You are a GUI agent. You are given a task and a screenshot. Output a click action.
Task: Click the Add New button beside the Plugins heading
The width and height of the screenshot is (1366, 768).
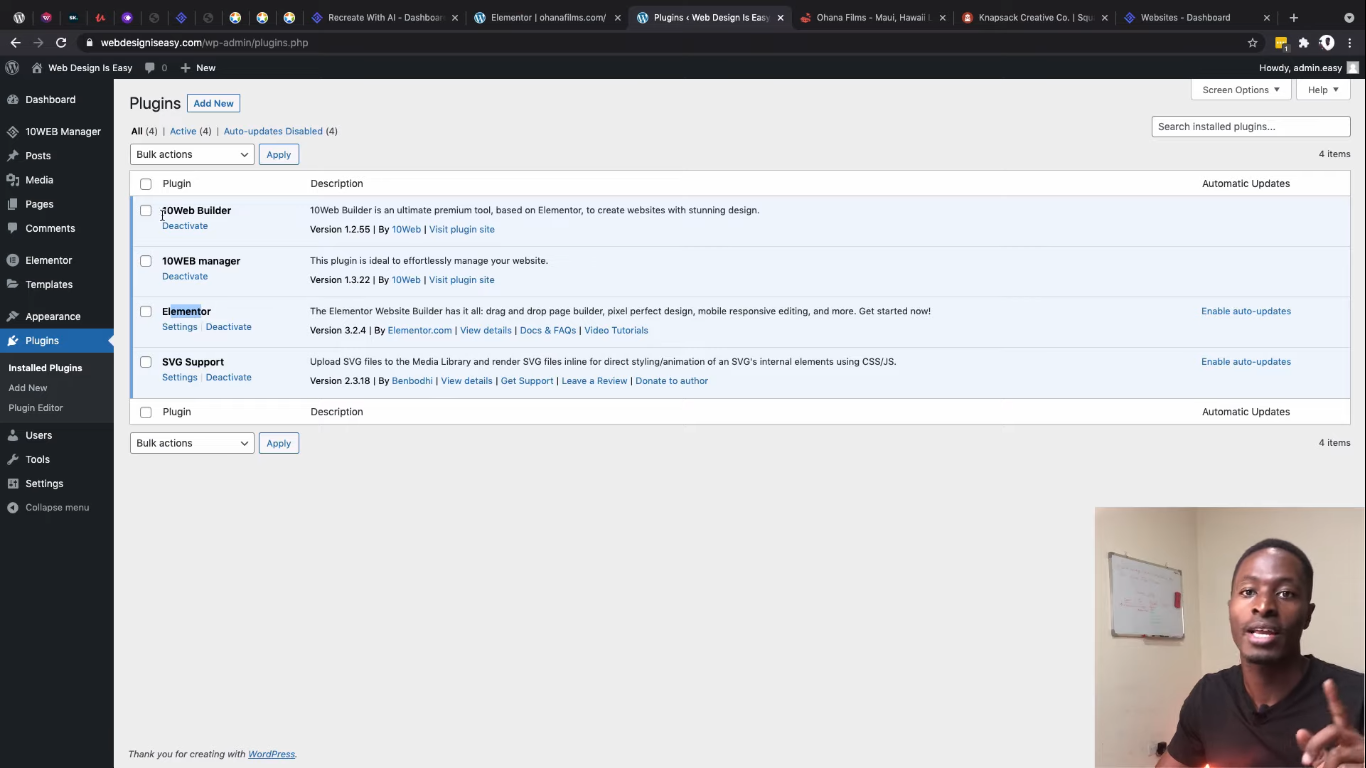point(213,103)
